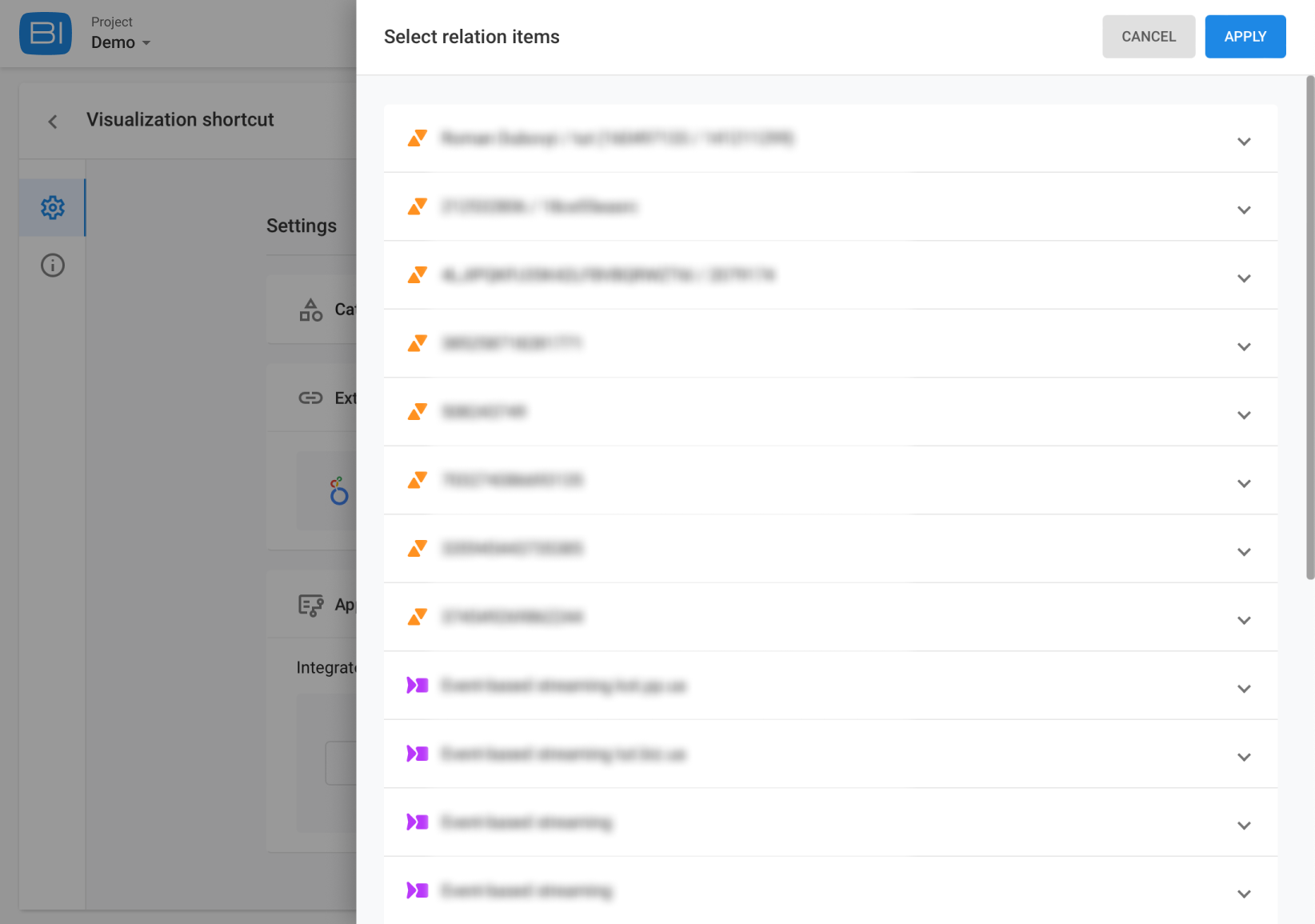Expand the fifth relation item chevron

[x=1244, y=415]
